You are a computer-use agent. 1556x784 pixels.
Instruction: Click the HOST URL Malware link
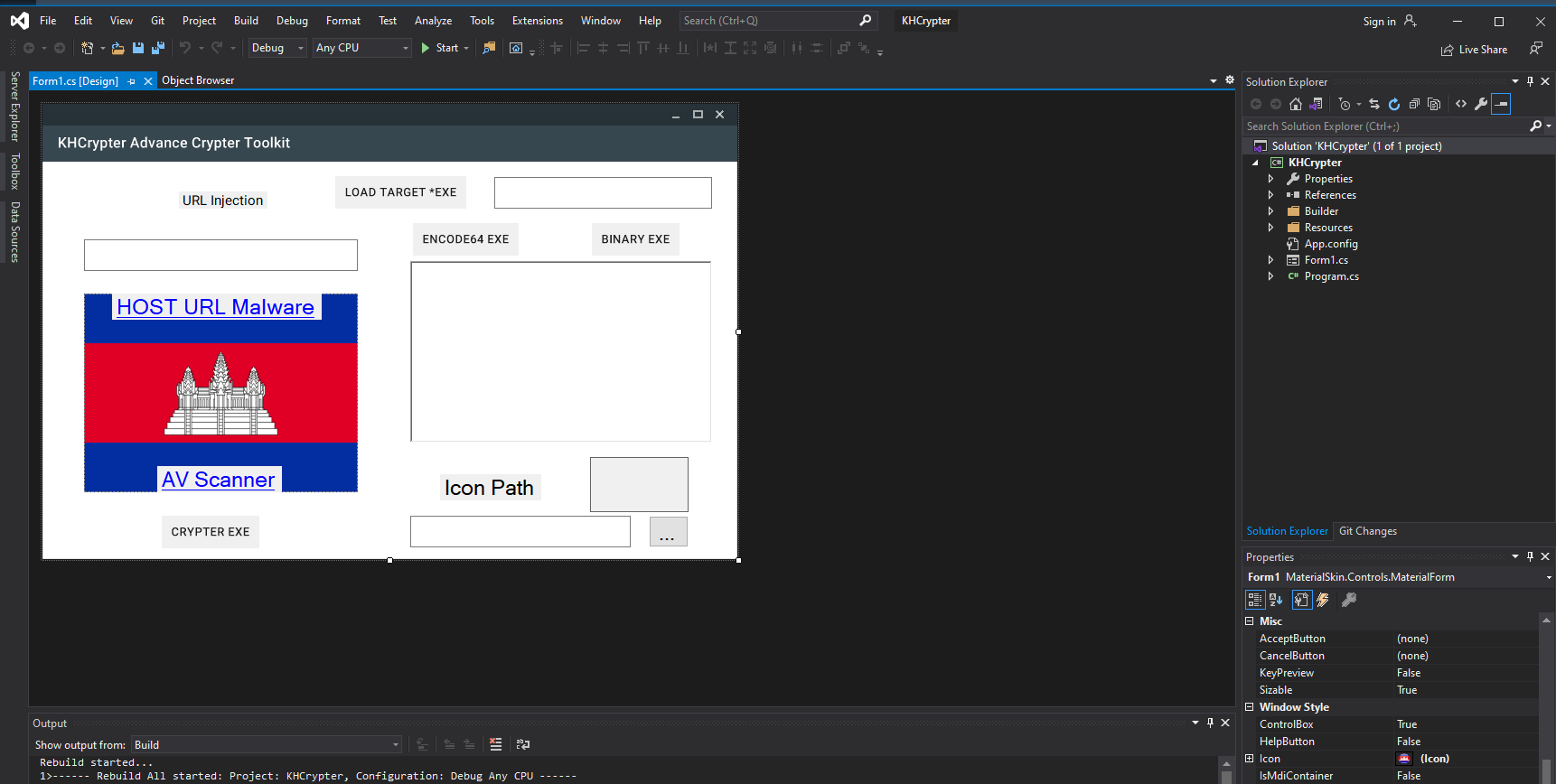click(215, 307)
